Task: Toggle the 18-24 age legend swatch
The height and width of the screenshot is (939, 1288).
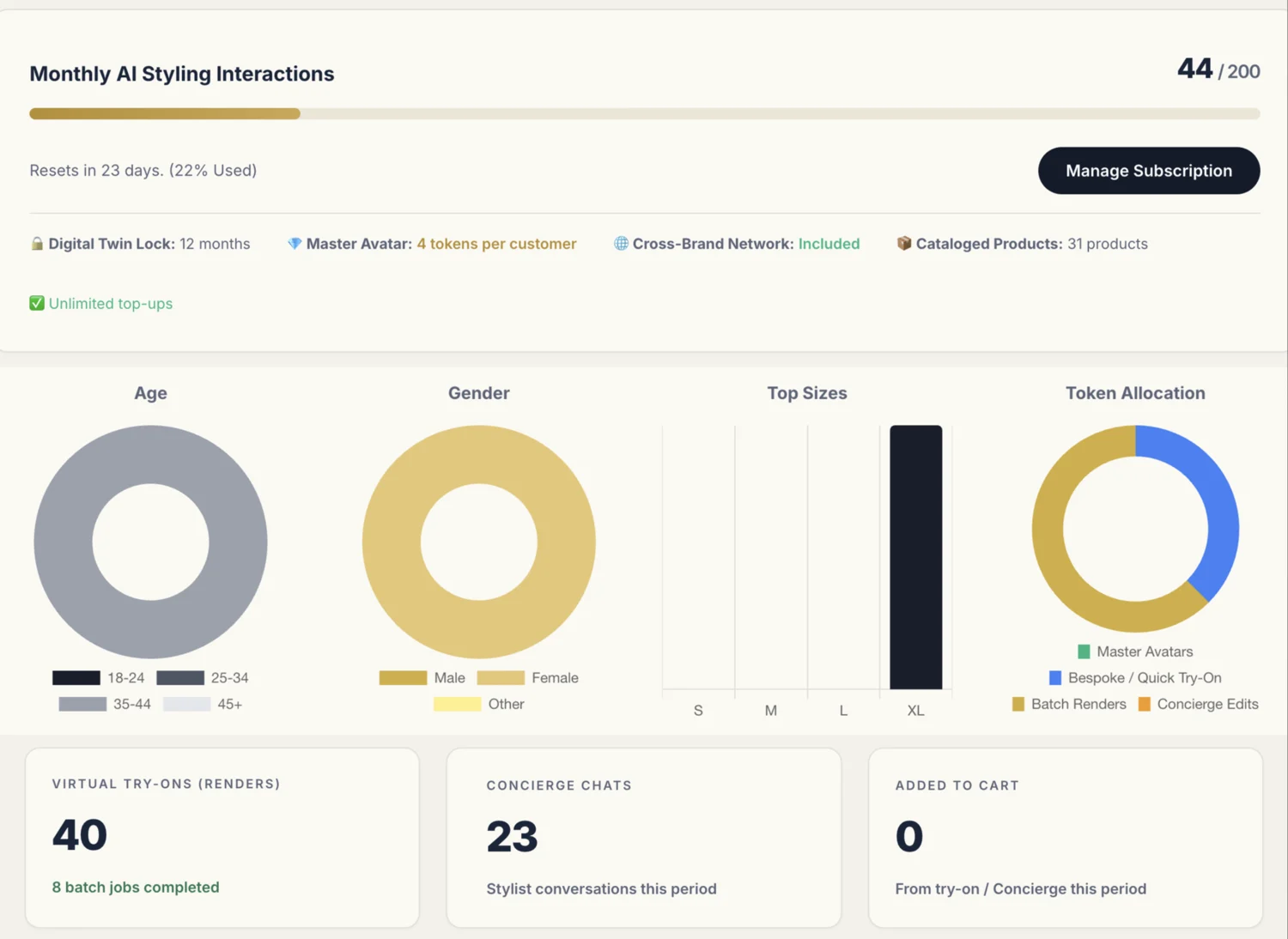Action: 76,678
